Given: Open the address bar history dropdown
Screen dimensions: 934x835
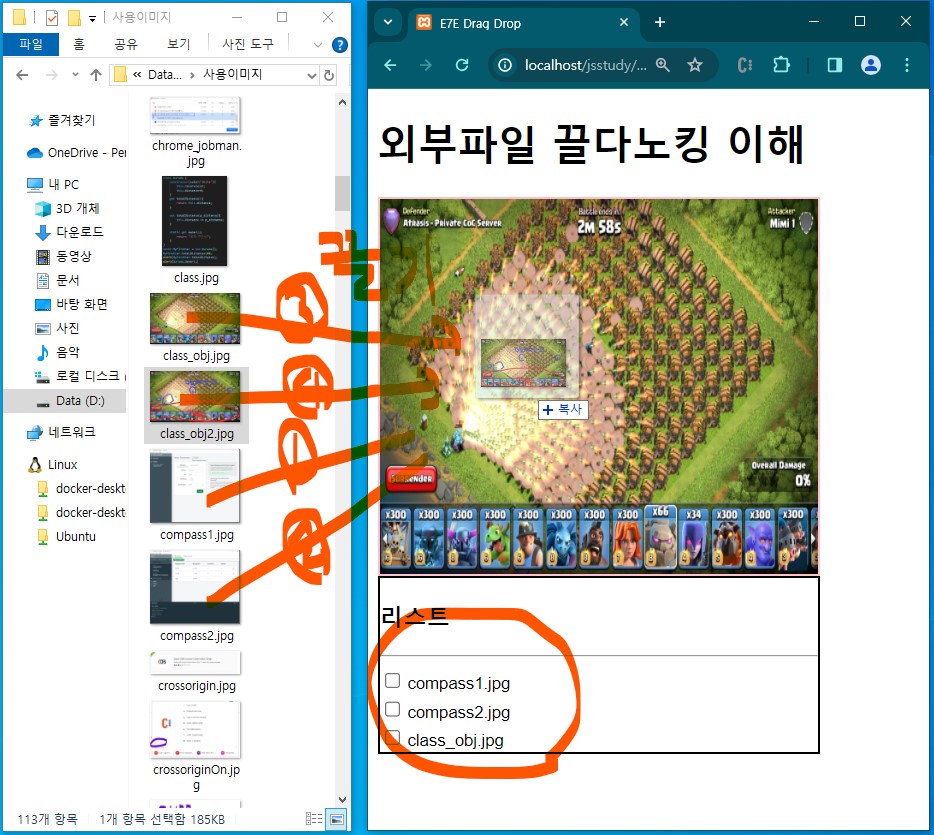Looking at the screenshot, I should tap(312, 76).
